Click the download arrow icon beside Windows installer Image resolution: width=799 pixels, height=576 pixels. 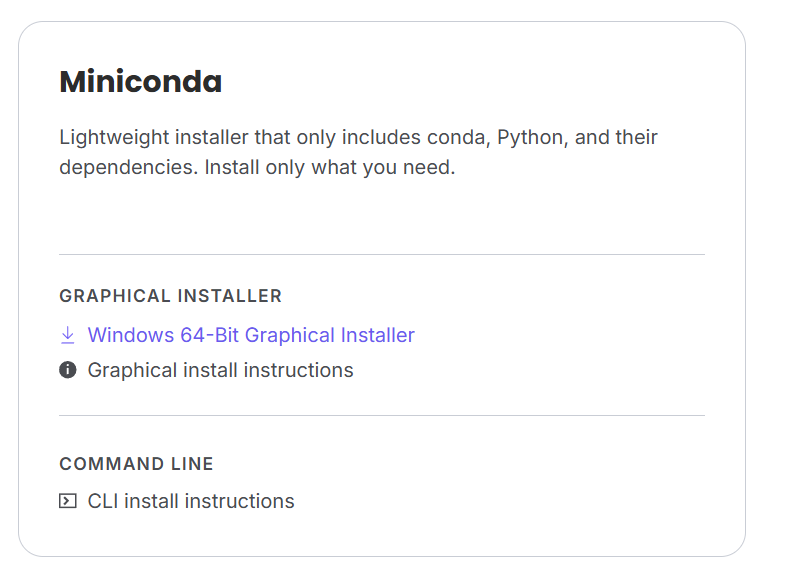pos(68,336)
